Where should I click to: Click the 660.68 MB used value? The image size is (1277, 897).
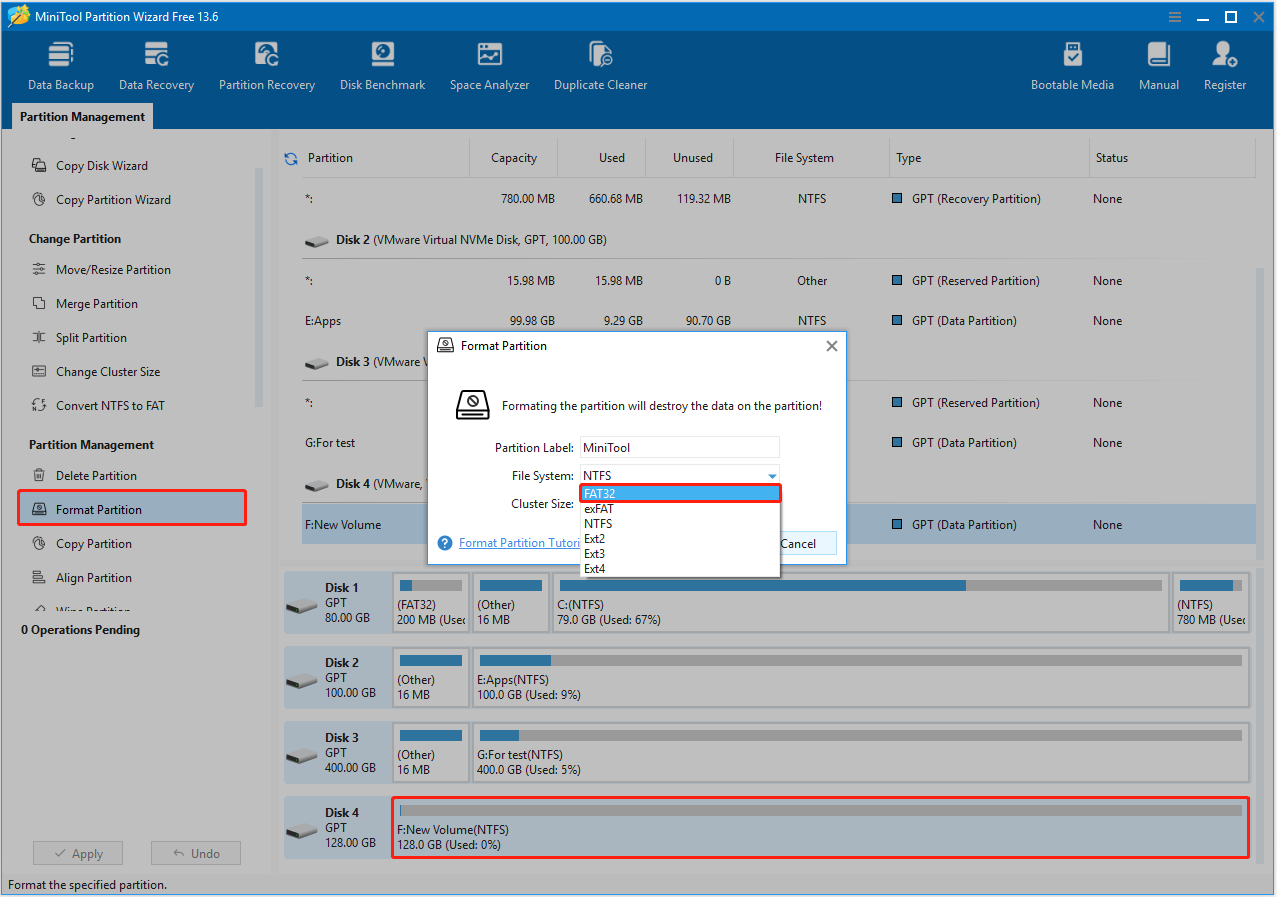pyautogui.click(x=616, y=199)
